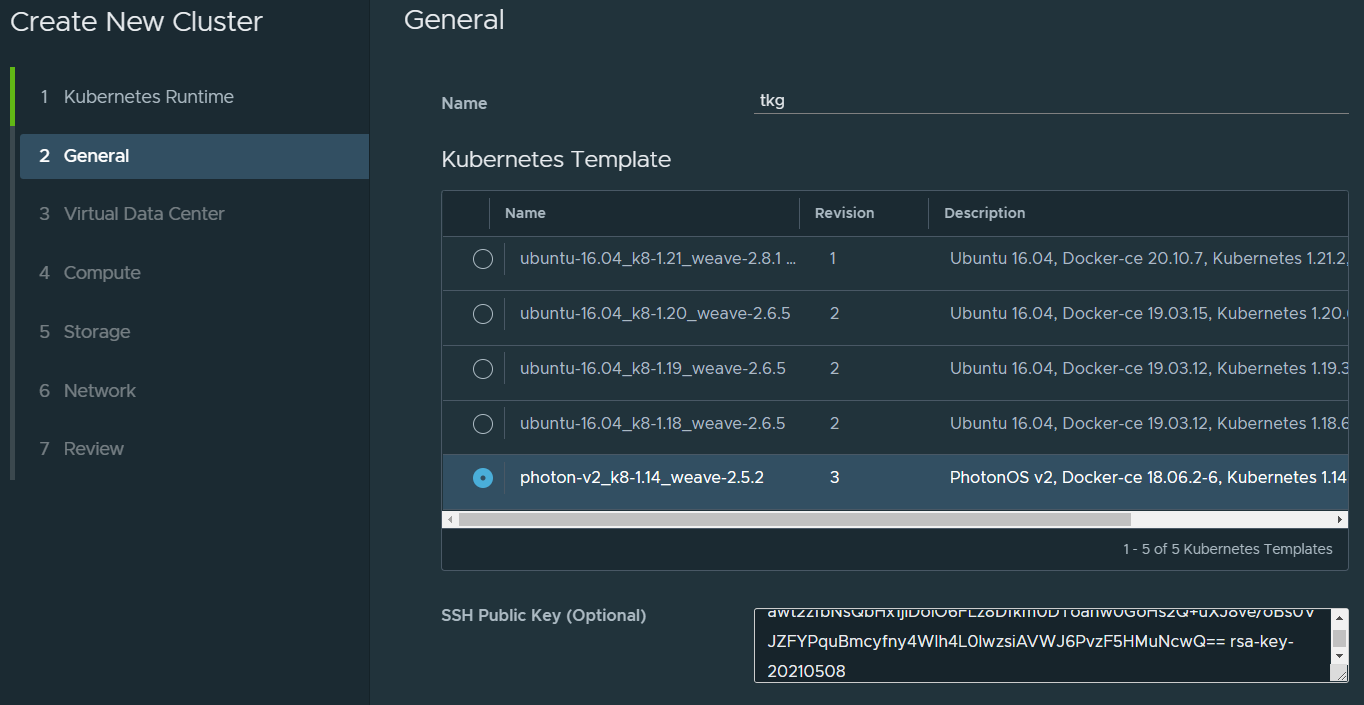Click the Revision column header

[844, 213]
